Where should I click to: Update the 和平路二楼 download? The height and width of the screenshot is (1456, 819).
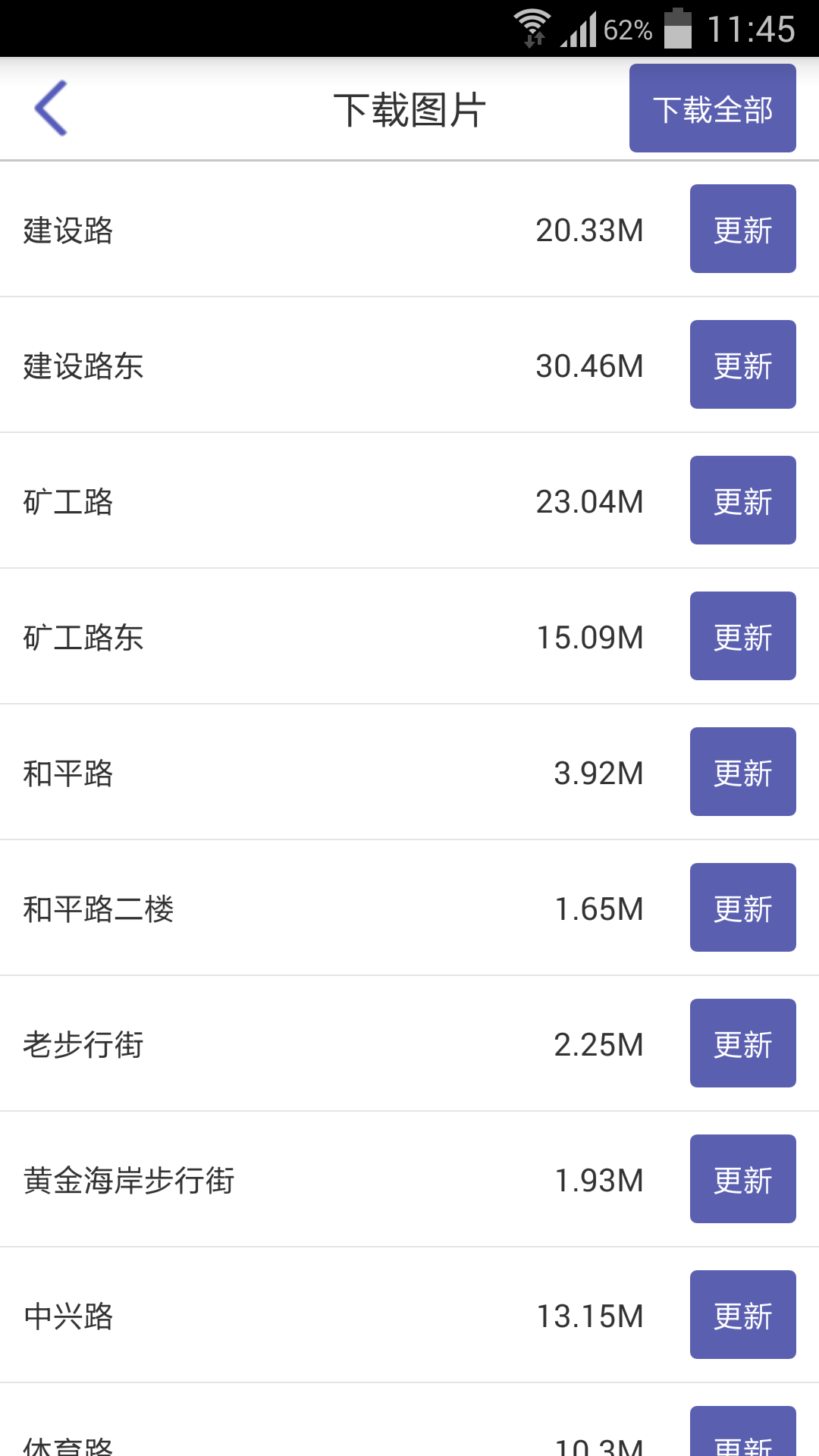742,907
